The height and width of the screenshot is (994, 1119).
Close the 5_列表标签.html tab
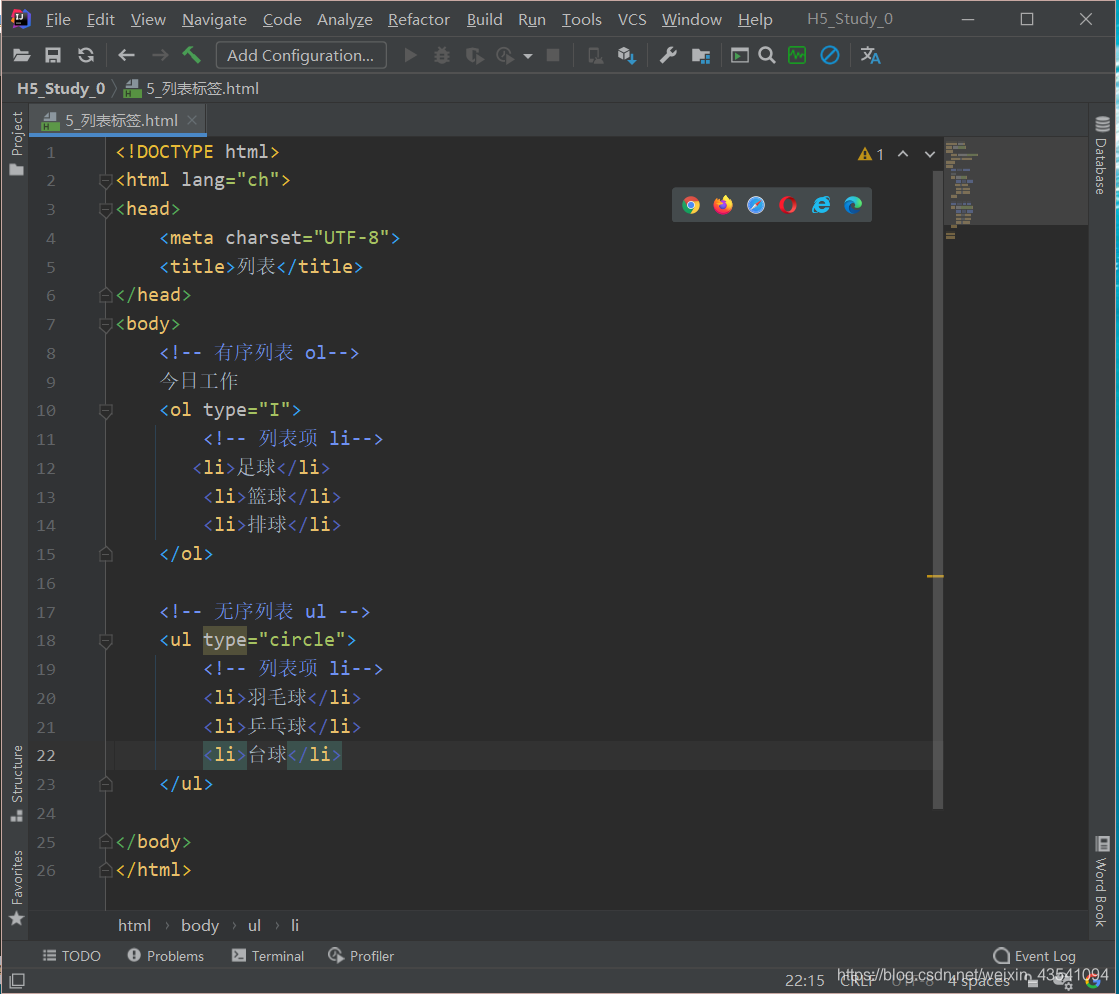coord(192,120)
